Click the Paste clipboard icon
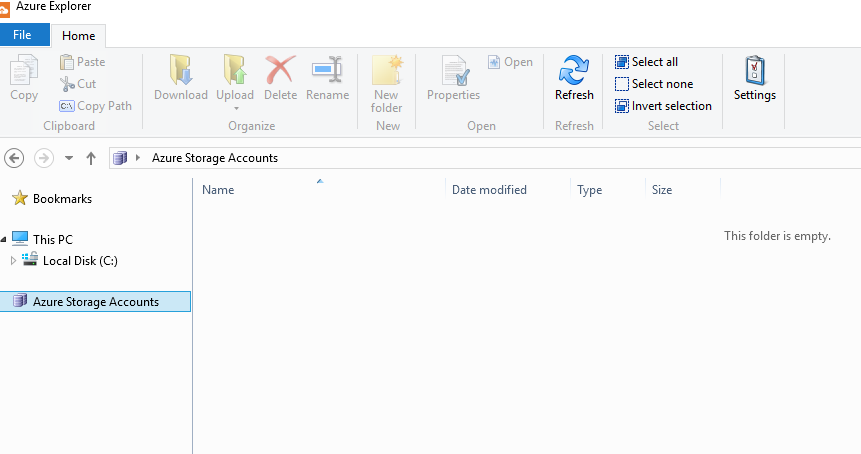This screenshot has height=454, width=861. coord(66,62)
